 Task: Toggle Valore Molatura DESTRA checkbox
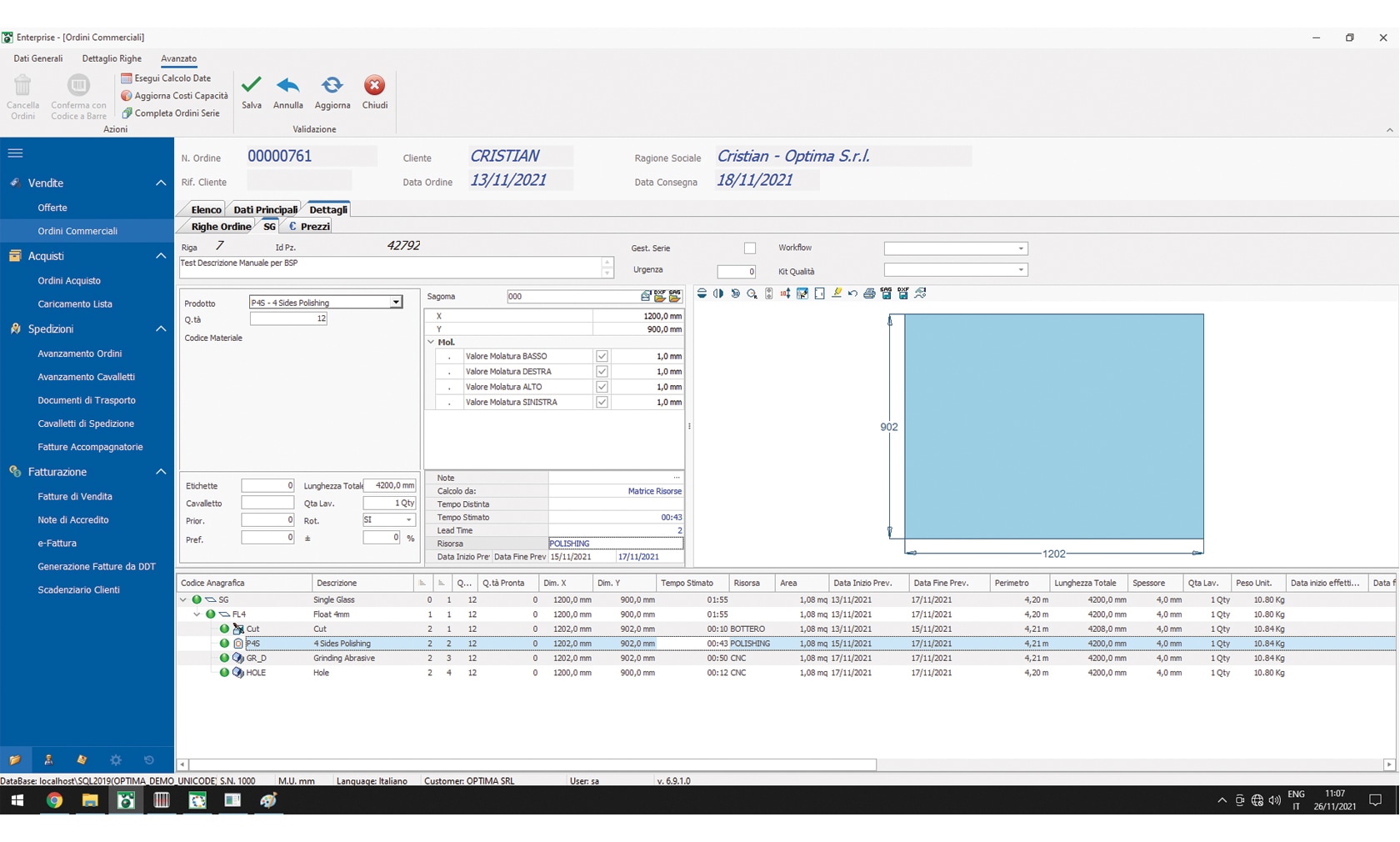(x=602, y=372)
